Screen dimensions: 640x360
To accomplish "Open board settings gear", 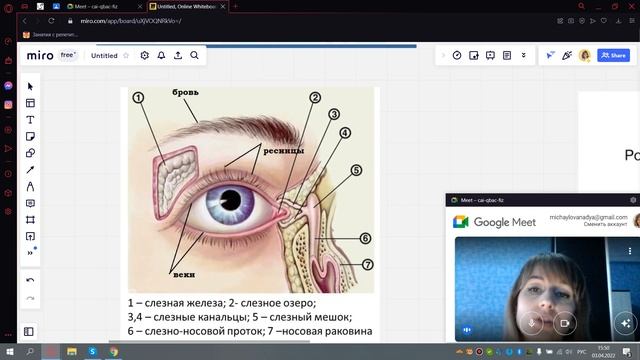I will tap(144, 55).
